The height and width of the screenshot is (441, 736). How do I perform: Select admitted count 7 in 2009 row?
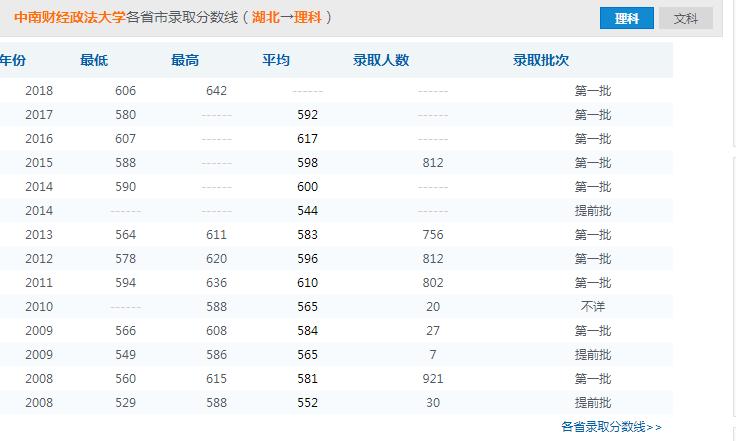(433, 354)
